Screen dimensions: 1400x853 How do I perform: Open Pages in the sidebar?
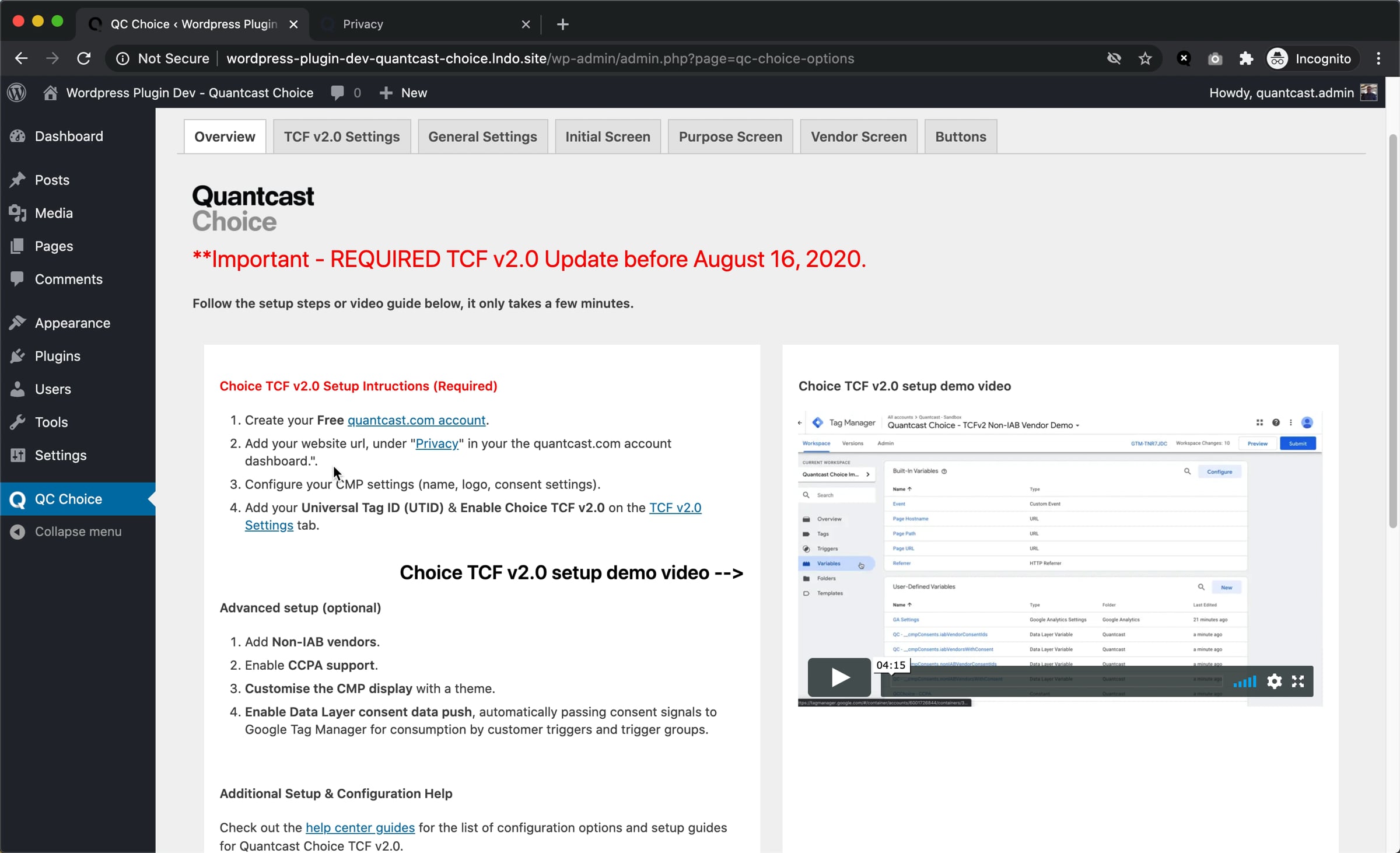point(78,246)
